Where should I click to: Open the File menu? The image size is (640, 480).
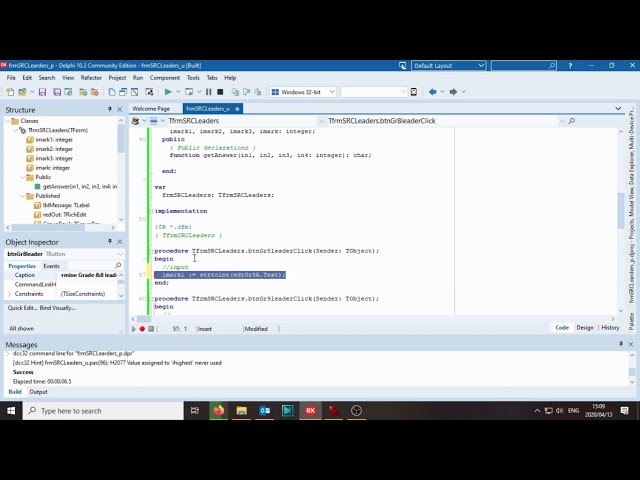(x=11, y=78)
